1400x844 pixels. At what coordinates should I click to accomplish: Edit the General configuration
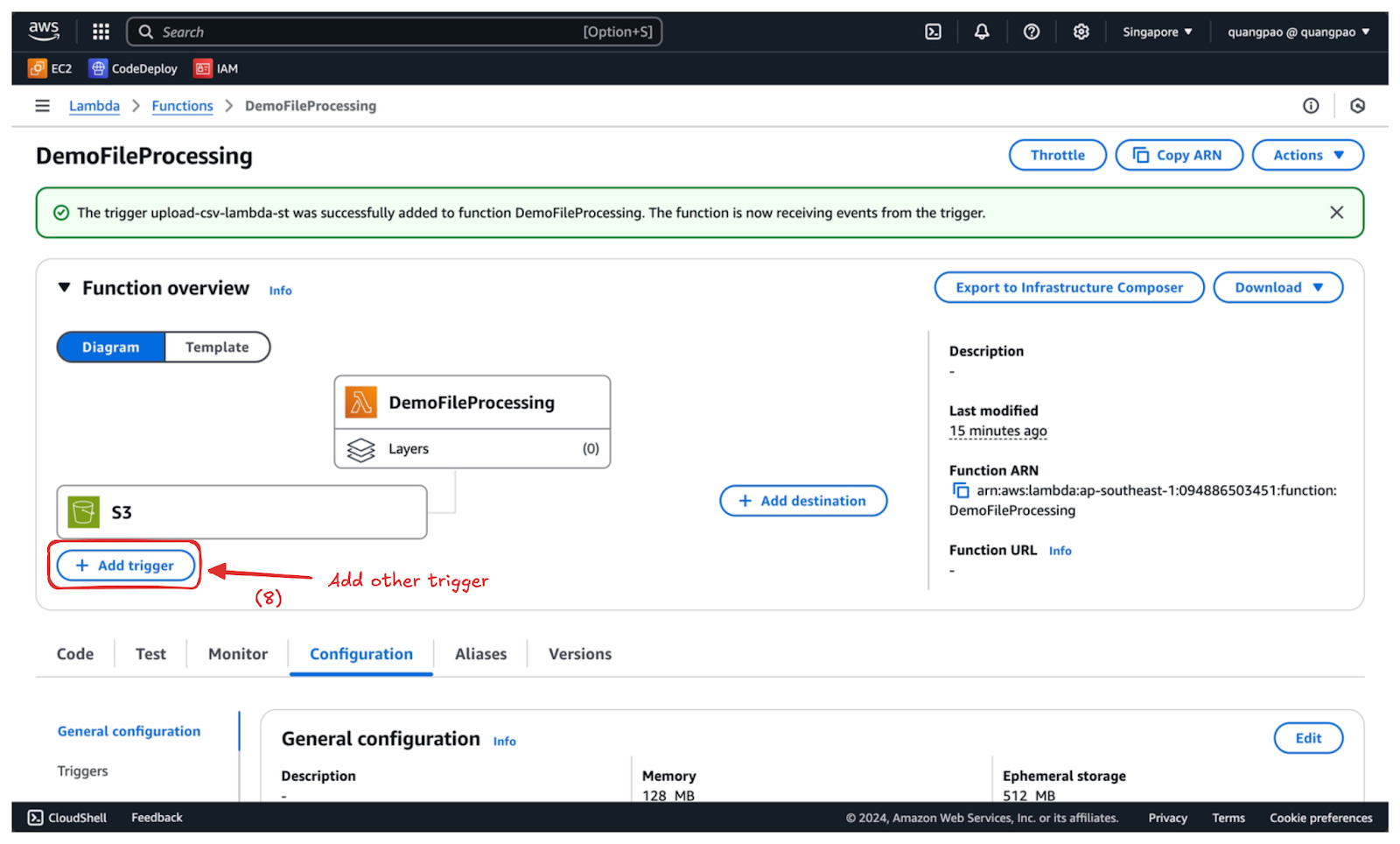[1308, 738]
